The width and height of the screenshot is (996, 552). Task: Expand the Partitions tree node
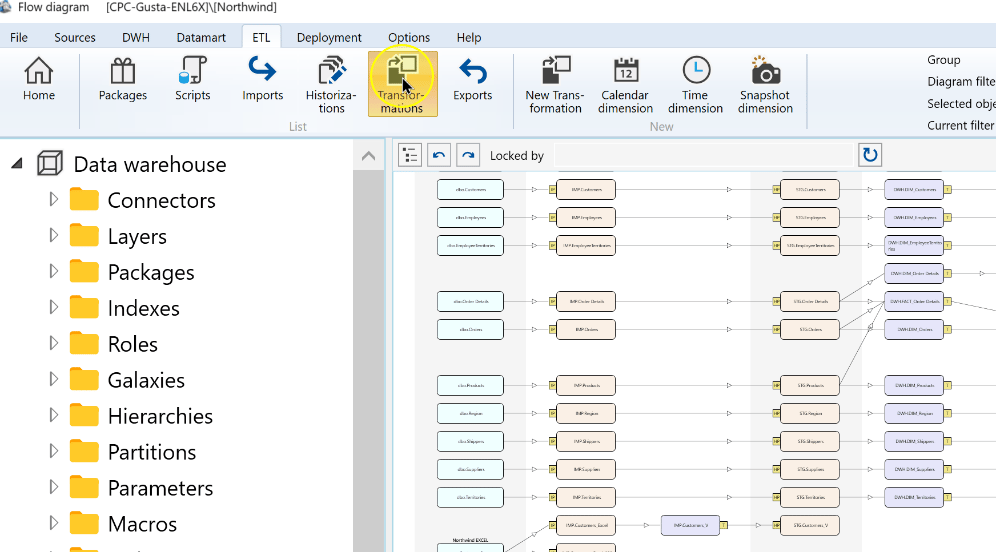point(53,451)
